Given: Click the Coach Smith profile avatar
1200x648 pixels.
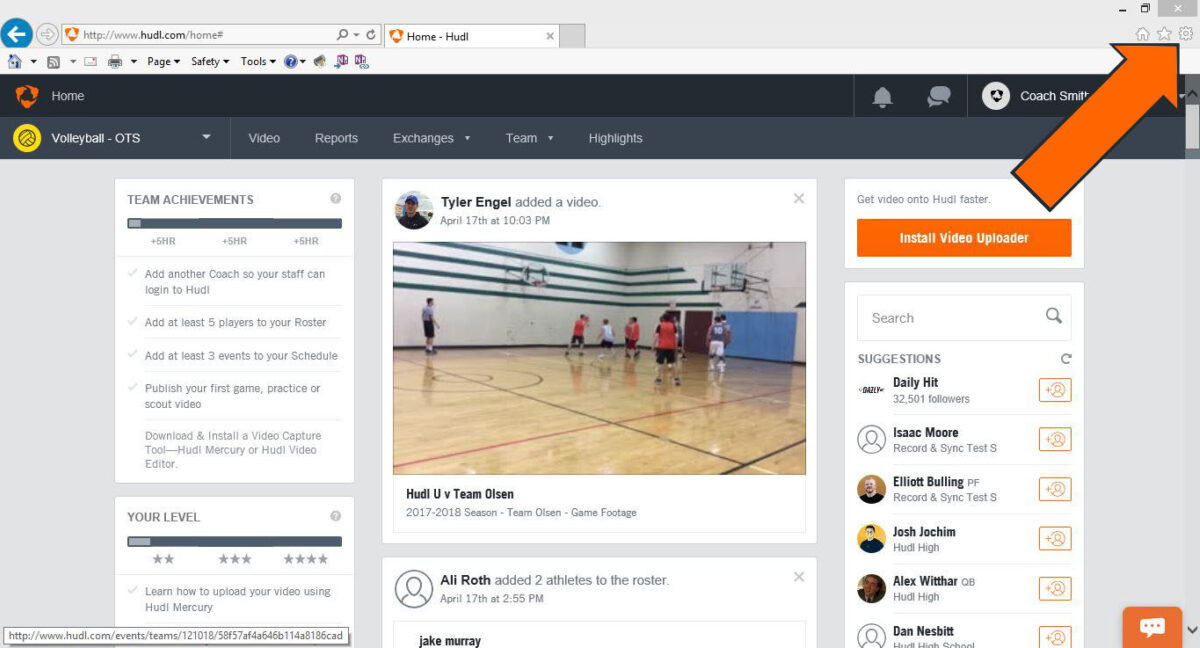Looking at the screenshot, I should 995,96.
